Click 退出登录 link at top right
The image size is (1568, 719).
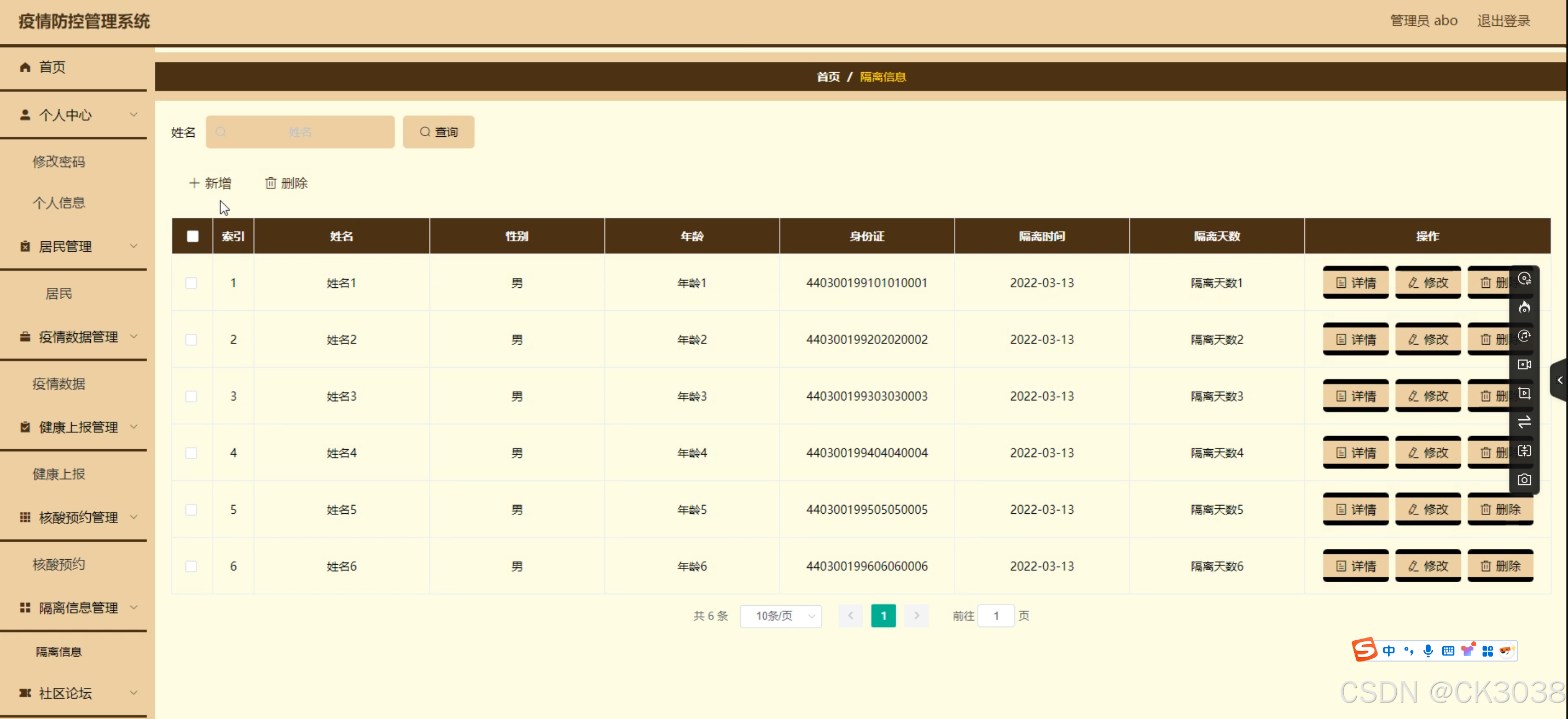1503,21
